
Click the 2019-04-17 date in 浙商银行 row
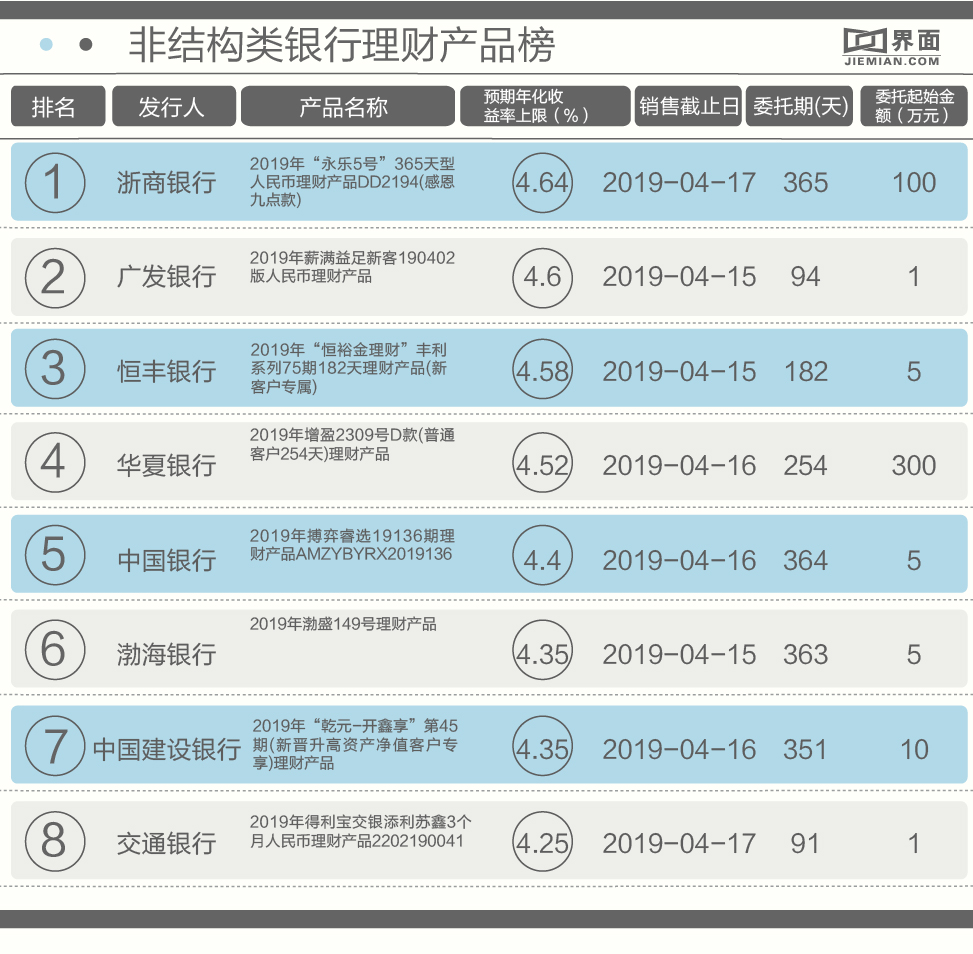tap(679, 183)
